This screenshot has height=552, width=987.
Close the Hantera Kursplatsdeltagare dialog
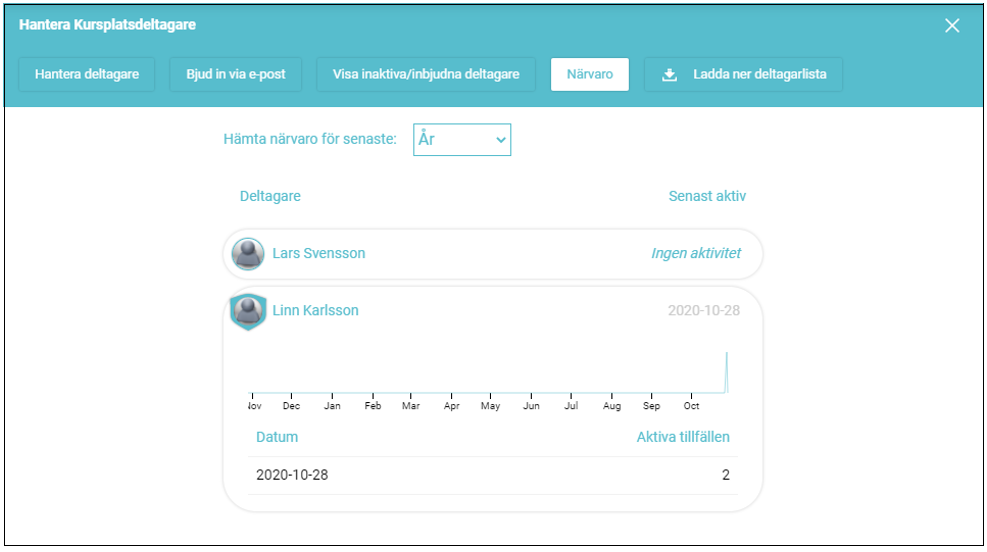(952, 26)
